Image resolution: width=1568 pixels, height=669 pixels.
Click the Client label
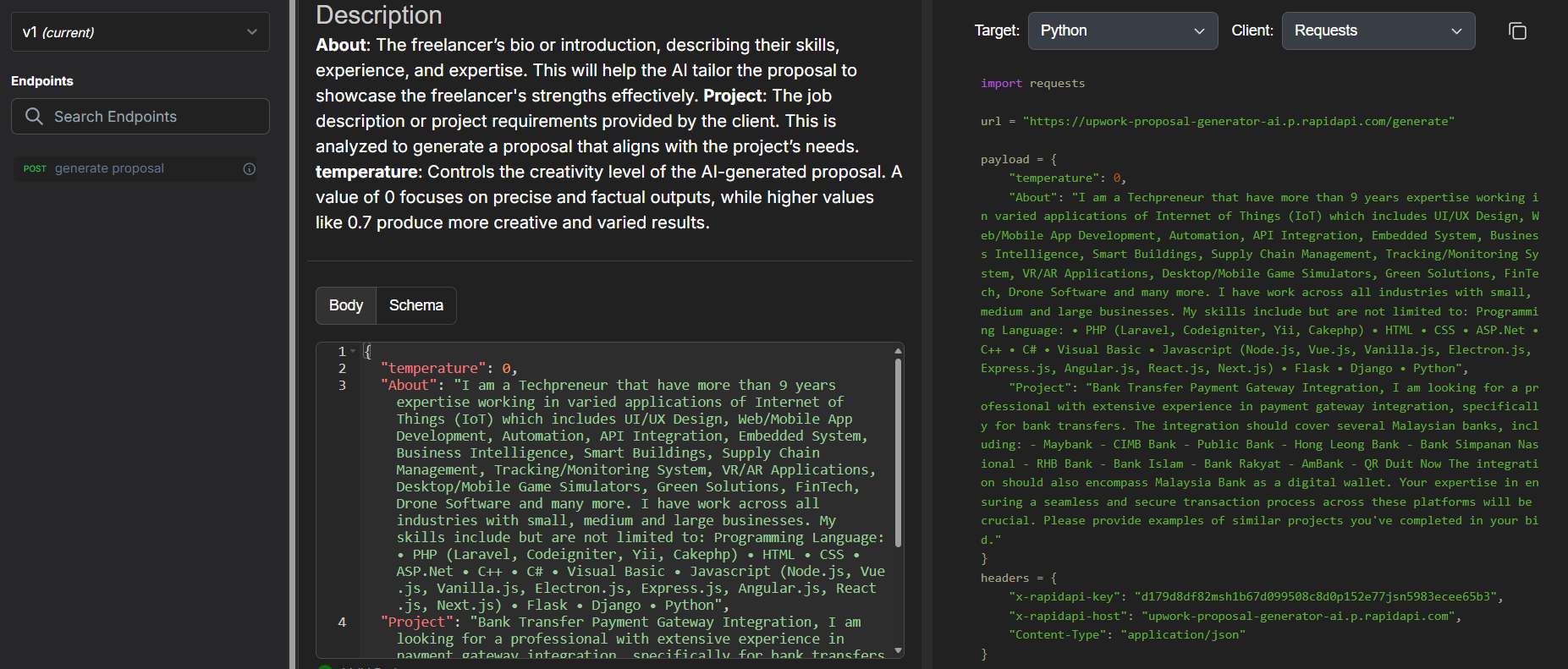1252,30
